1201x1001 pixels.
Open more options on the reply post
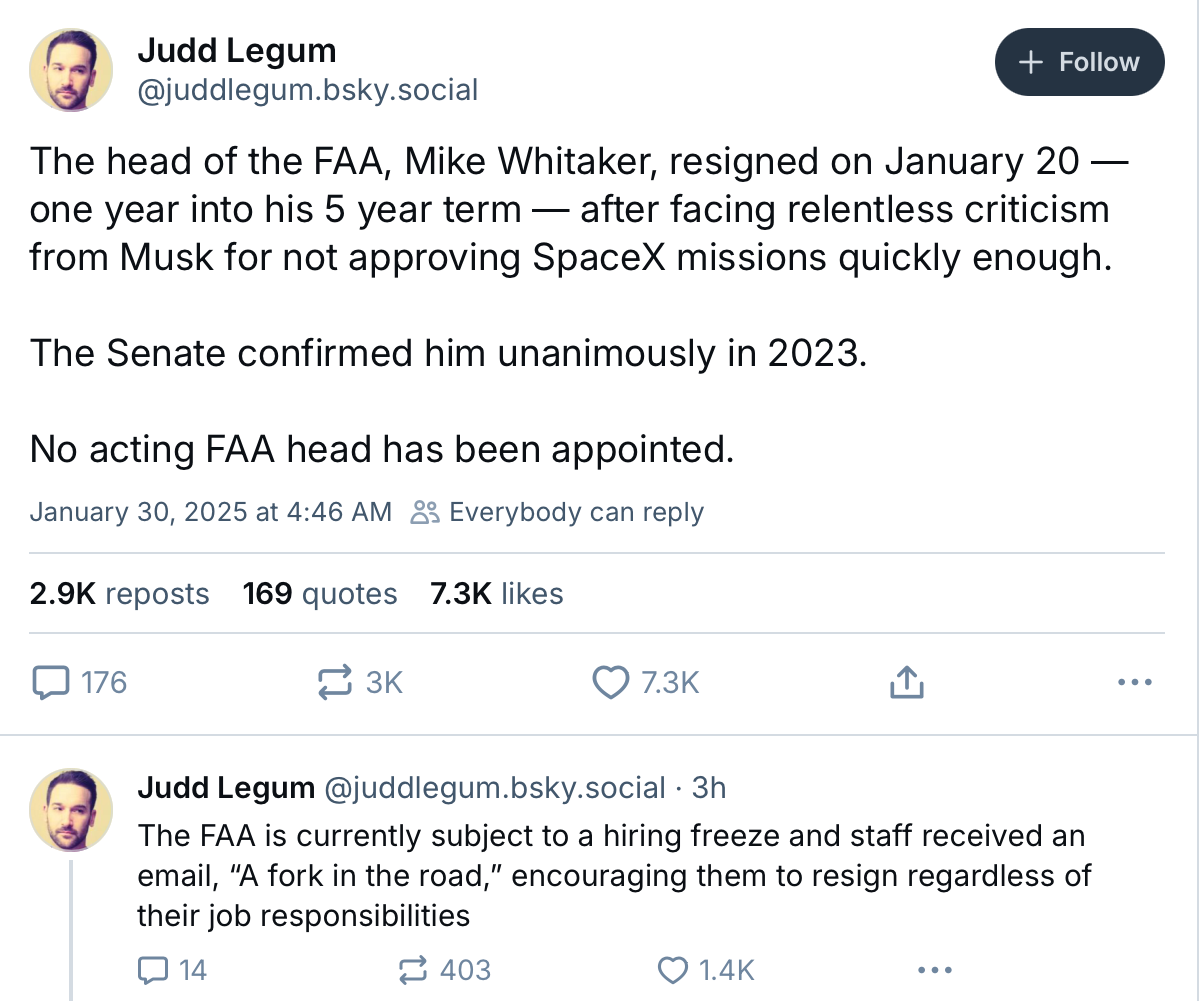pos(934,969)
